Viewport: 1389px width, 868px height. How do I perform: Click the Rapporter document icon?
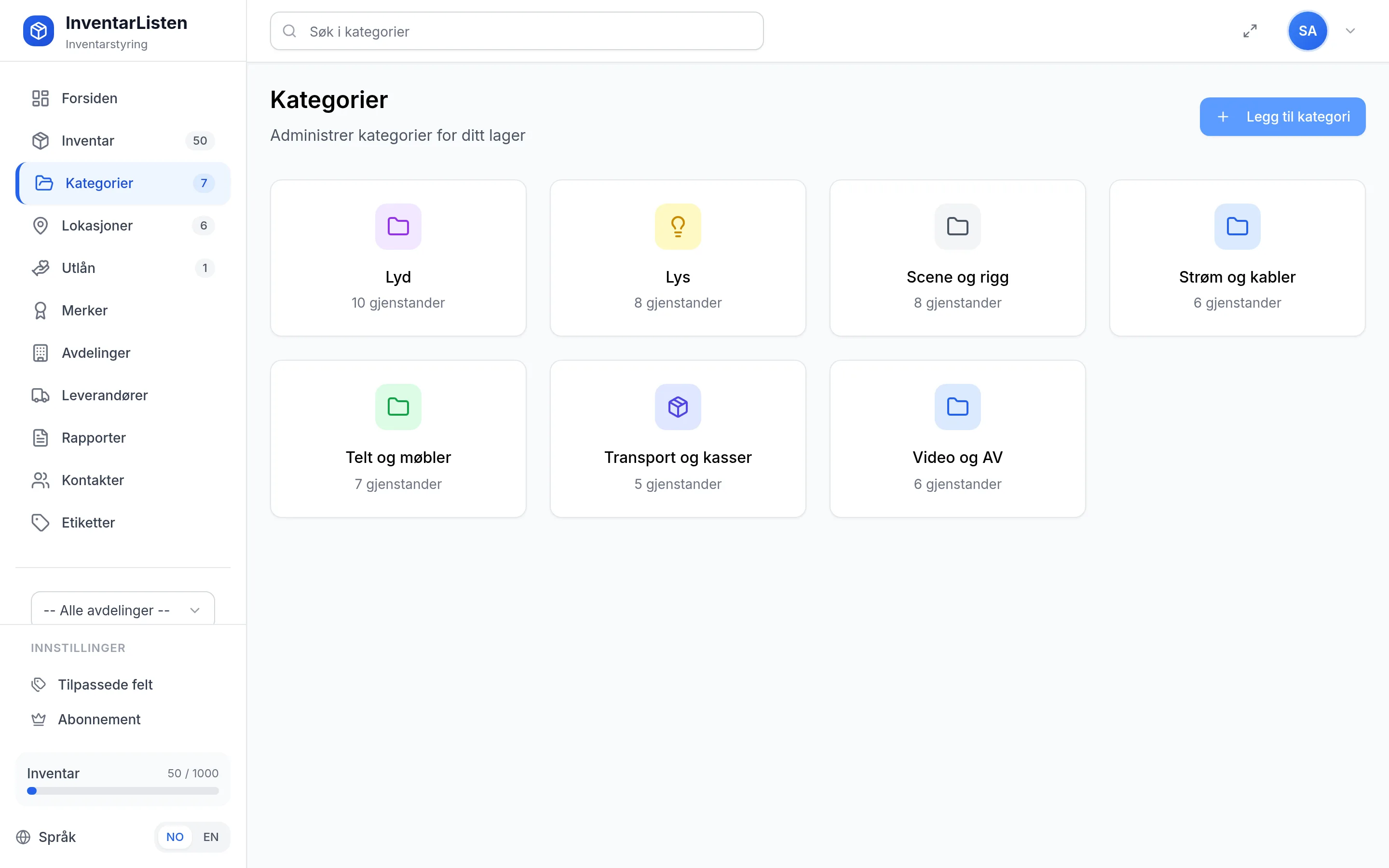[40, 438]
